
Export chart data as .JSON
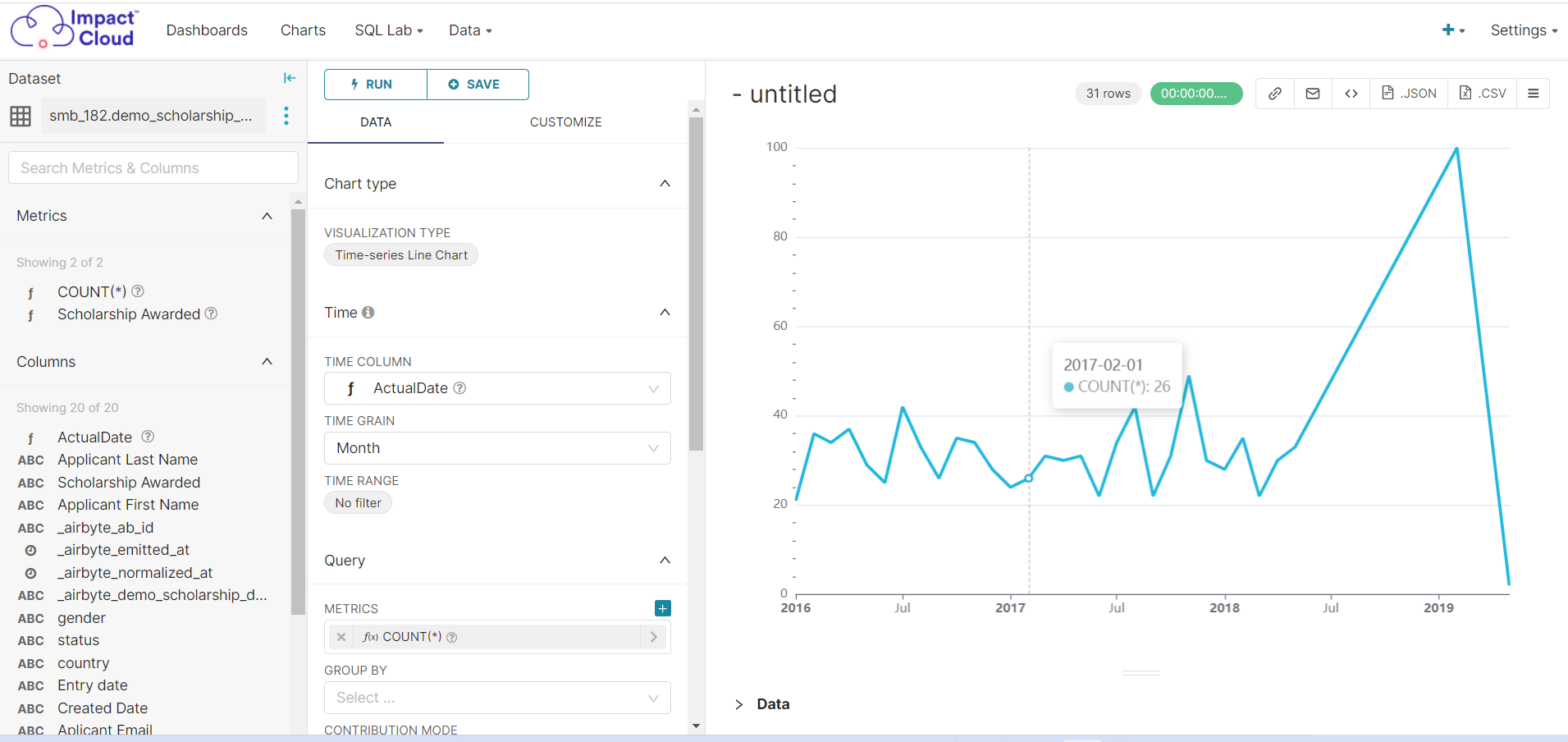[1408, 93]
